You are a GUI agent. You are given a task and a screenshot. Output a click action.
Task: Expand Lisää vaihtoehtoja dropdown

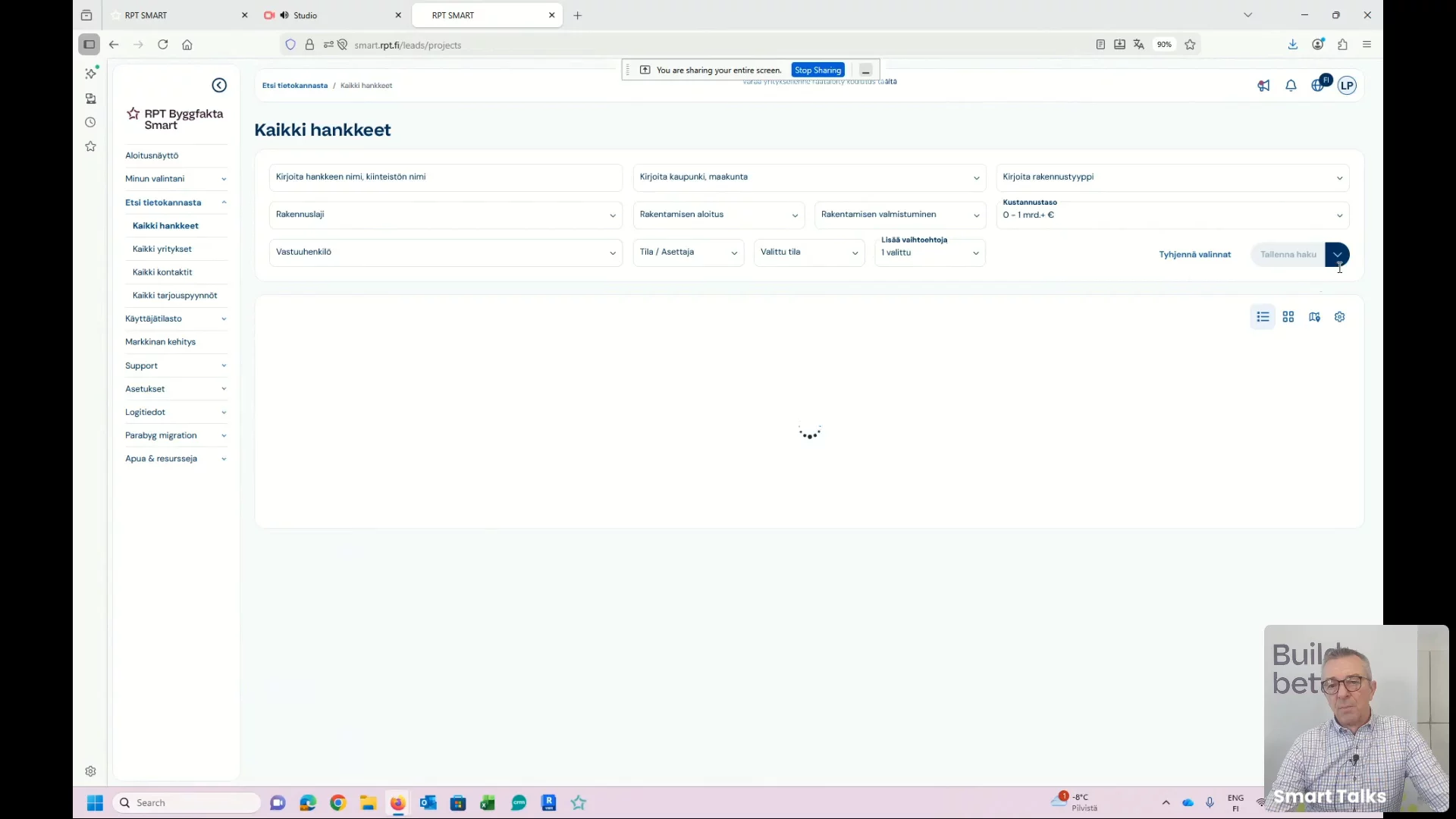click(930, 253)
